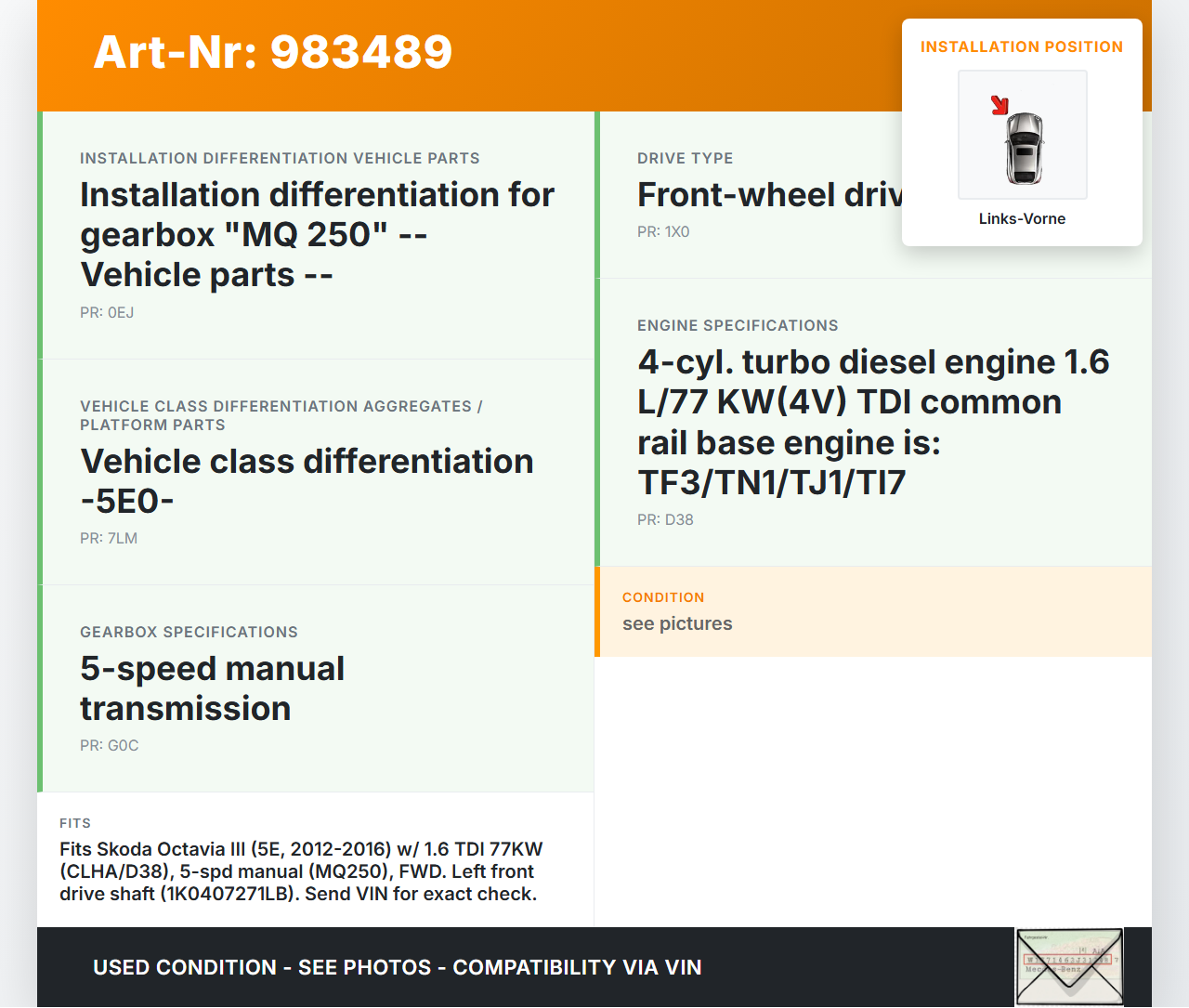Click the PR: D38 code
The height and width of the screenshot is (1008, 1189).
point(665,520)
